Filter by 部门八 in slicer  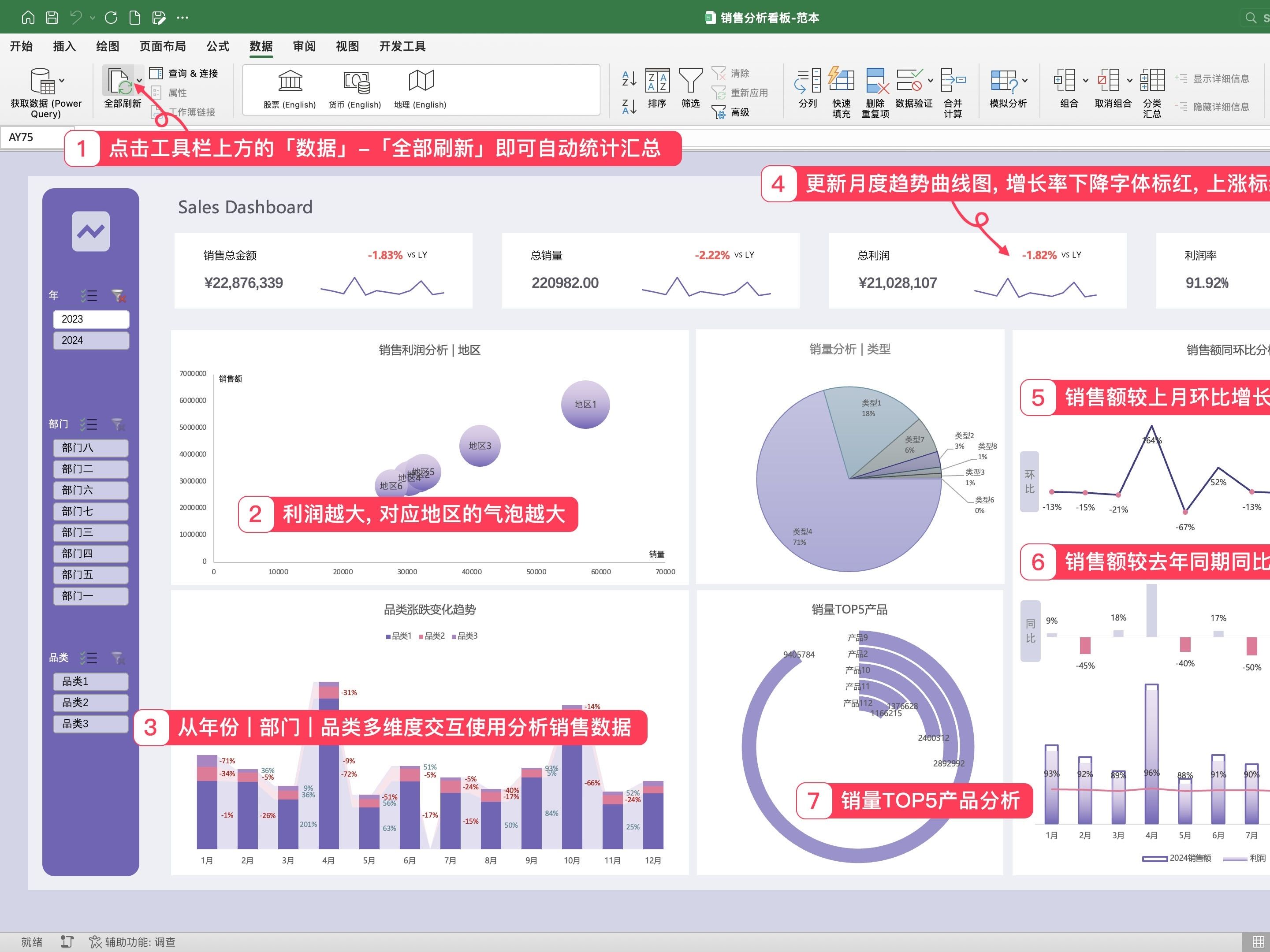91,448
